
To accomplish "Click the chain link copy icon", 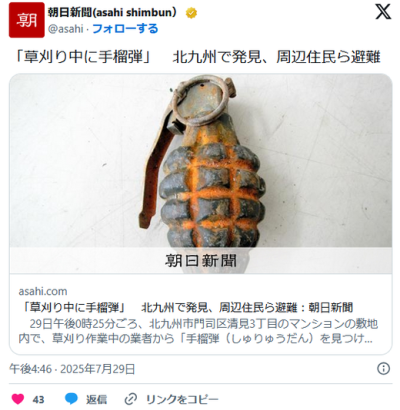I will tap(131, 399).
